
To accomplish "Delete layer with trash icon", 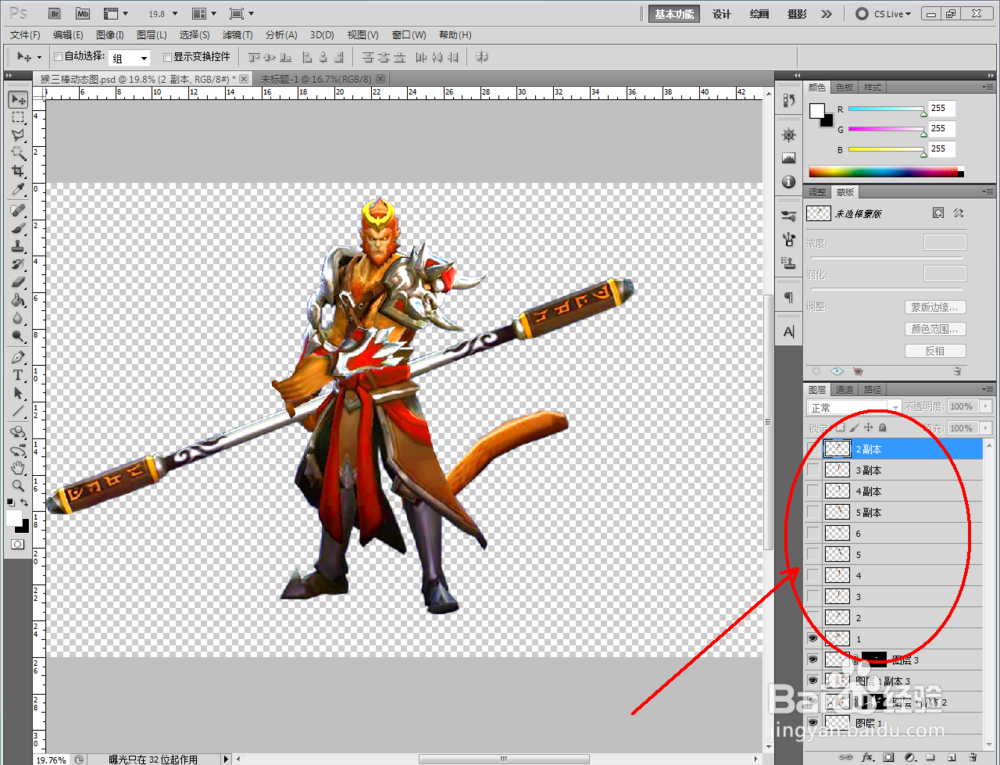I will [x=972, y=757].
